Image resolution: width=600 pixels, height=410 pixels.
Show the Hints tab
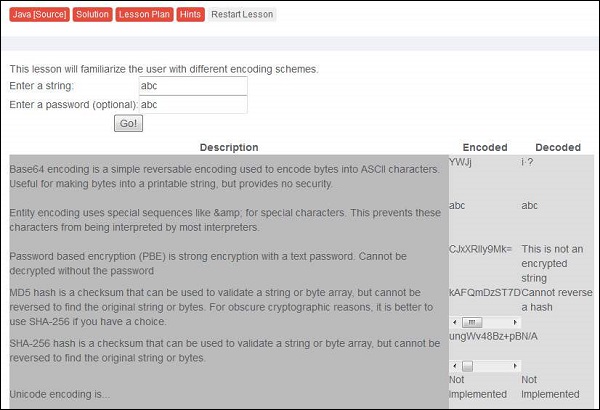(190, 14)
